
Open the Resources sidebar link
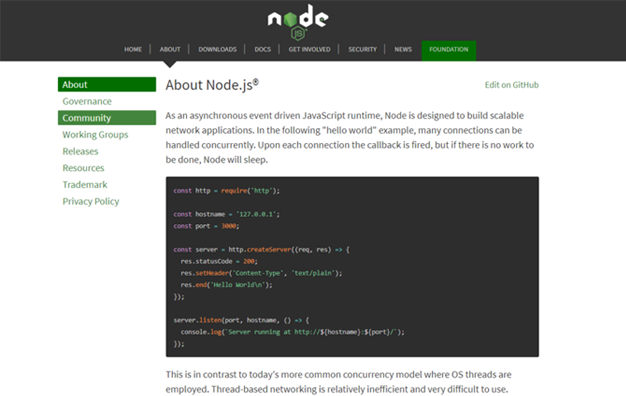[83, 168]
